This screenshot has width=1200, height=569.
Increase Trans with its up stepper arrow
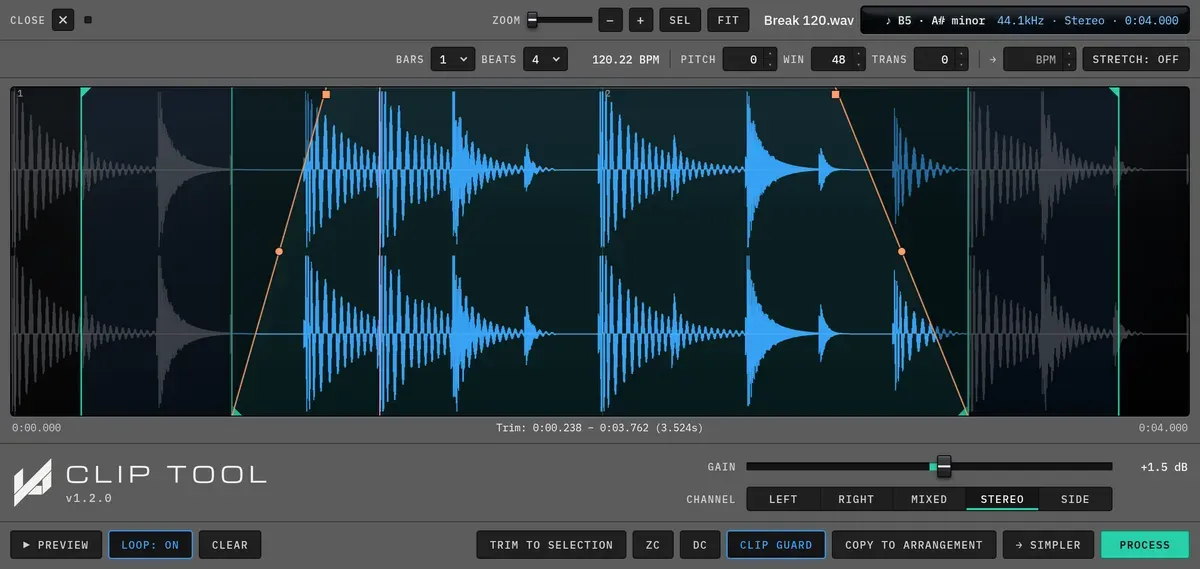(961, 54)
